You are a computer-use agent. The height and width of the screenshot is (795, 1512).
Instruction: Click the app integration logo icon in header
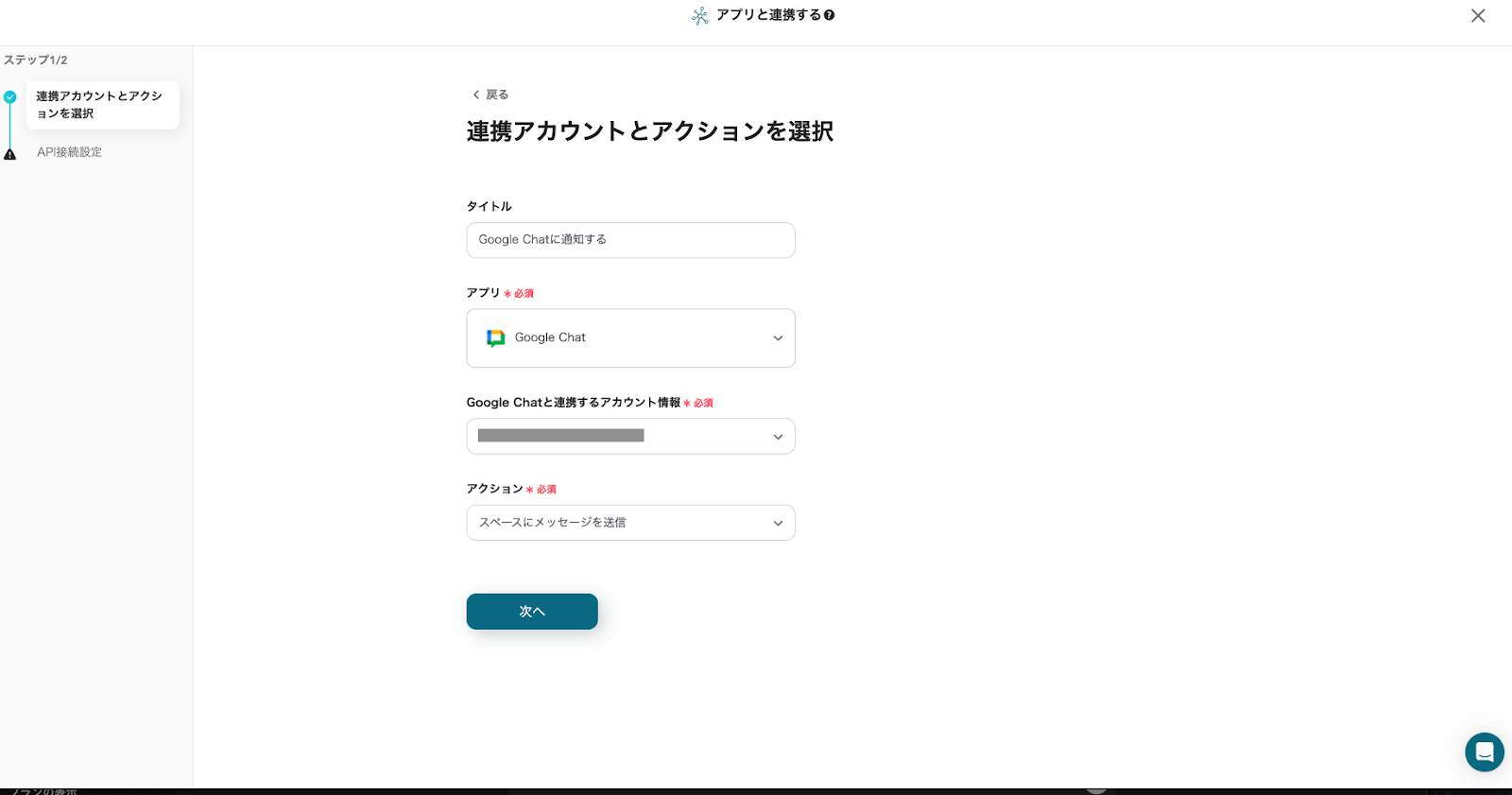coord(700,16)
